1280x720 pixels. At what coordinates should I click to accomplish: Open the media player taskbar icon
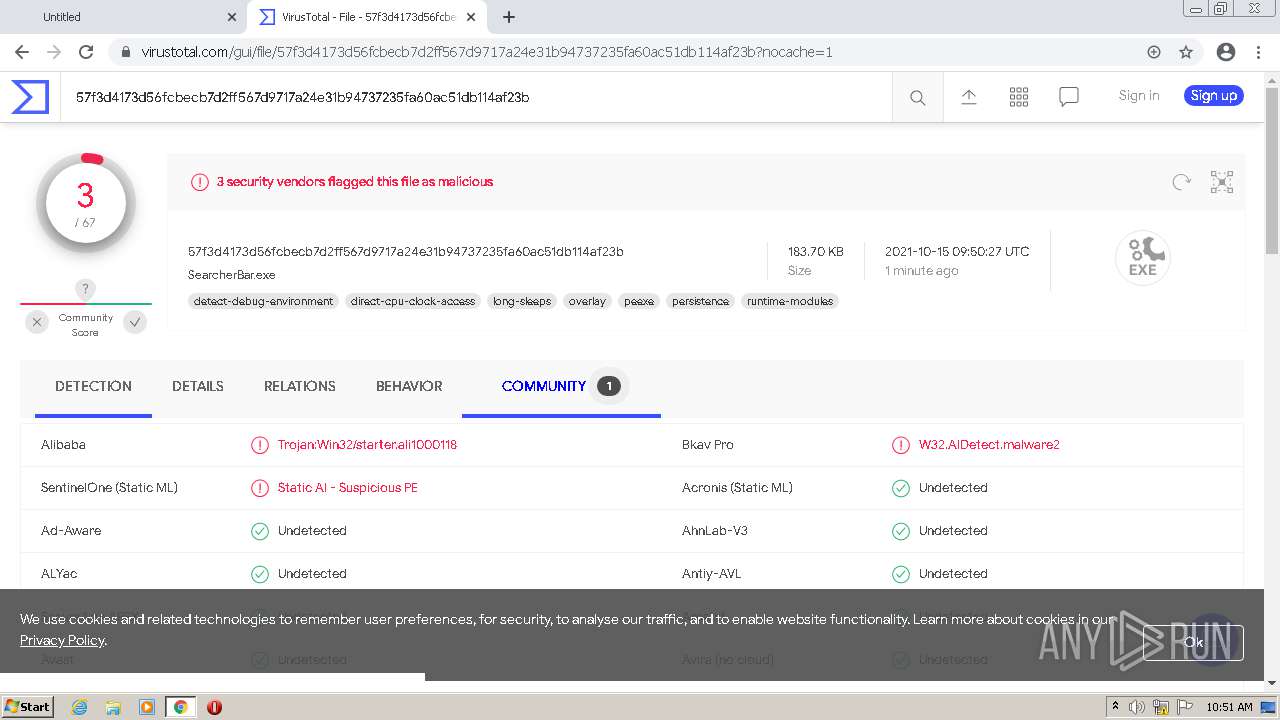point(147,707)
